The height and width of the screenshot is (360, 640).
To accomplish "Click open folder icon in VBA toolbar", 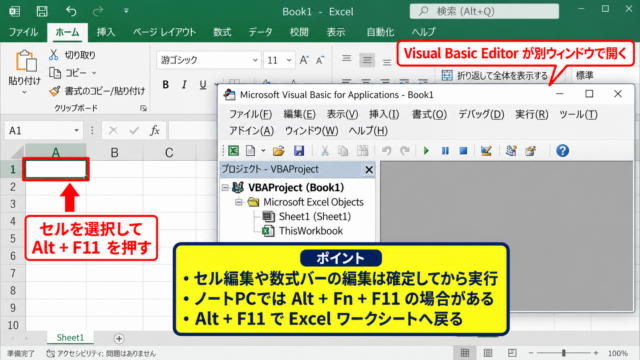I will coord(279,151).
